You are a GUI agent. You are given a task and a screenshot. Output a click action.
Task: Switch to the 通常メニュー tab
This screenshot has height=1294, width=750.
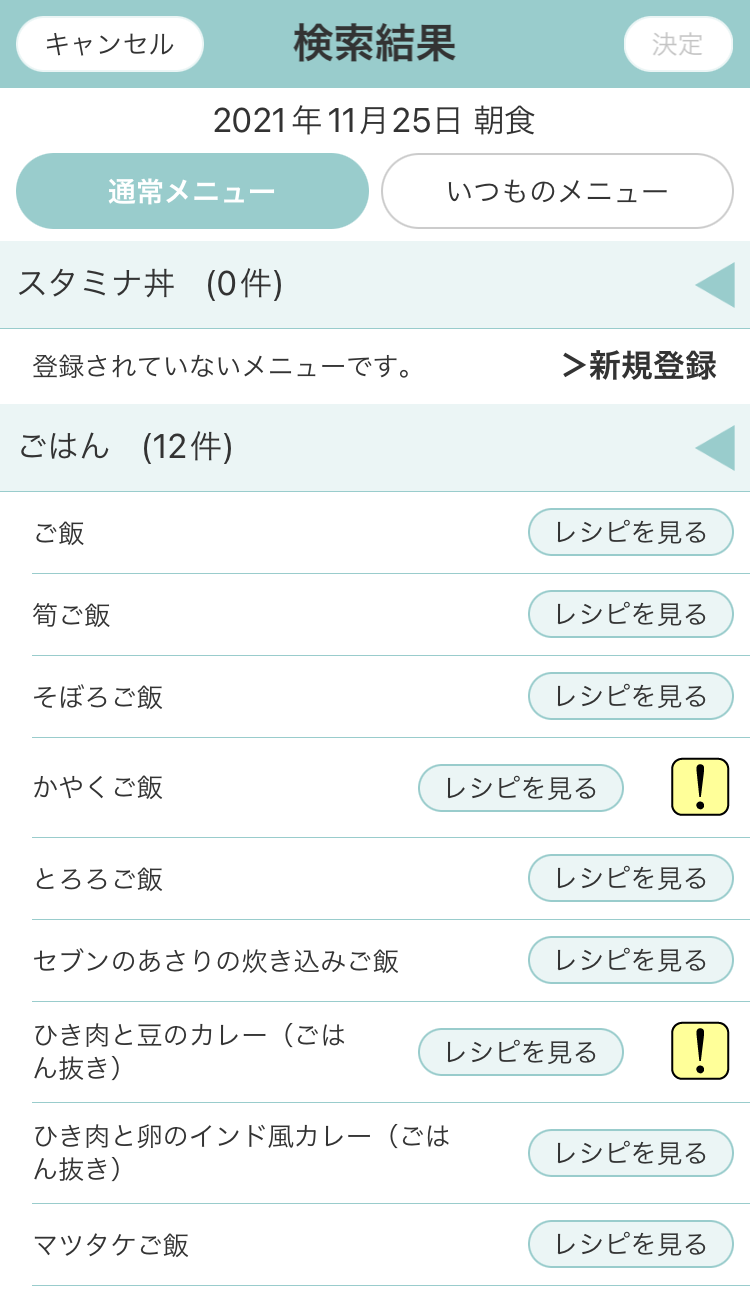[x=192, y=191]
